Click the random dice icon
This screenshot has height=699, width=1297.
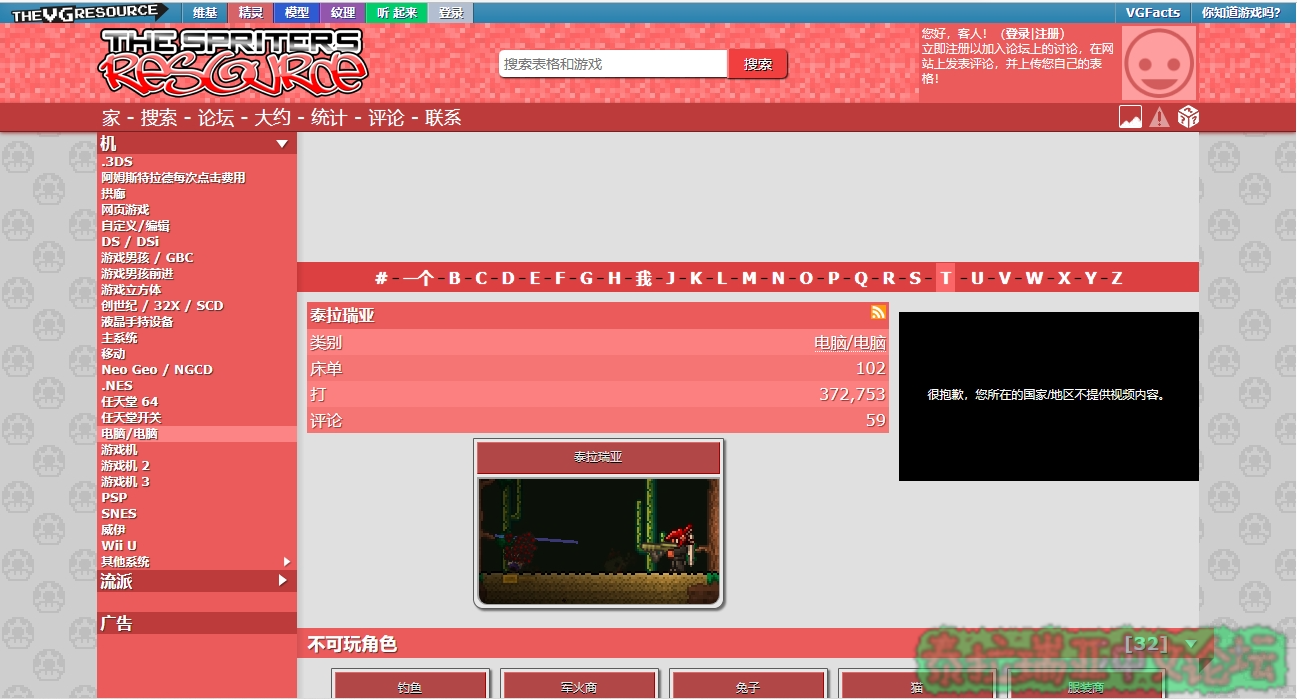point(1188,117)
